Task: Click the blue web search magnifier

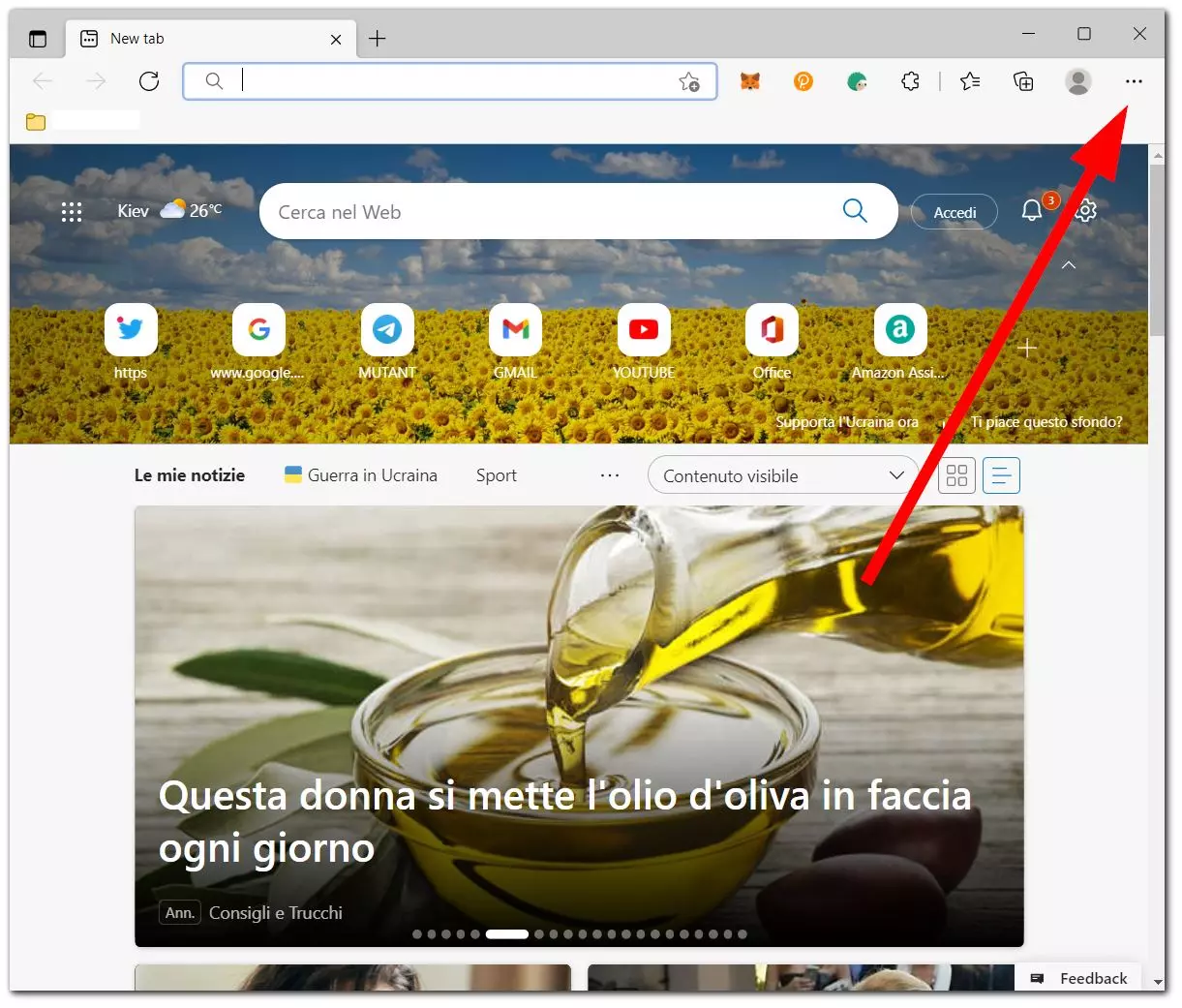Action: [x=855, y=210]
